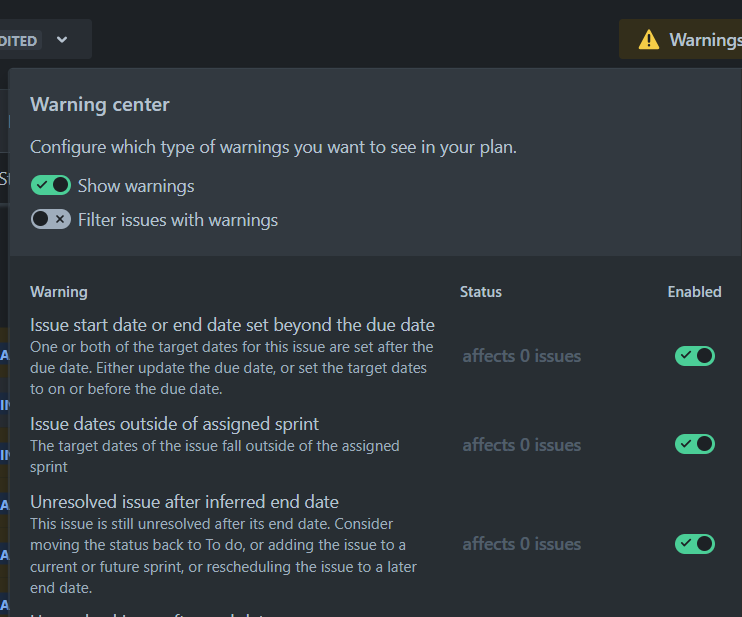Click the Warning column header
This screenshot has height=617, width=742.
(59, 292)
